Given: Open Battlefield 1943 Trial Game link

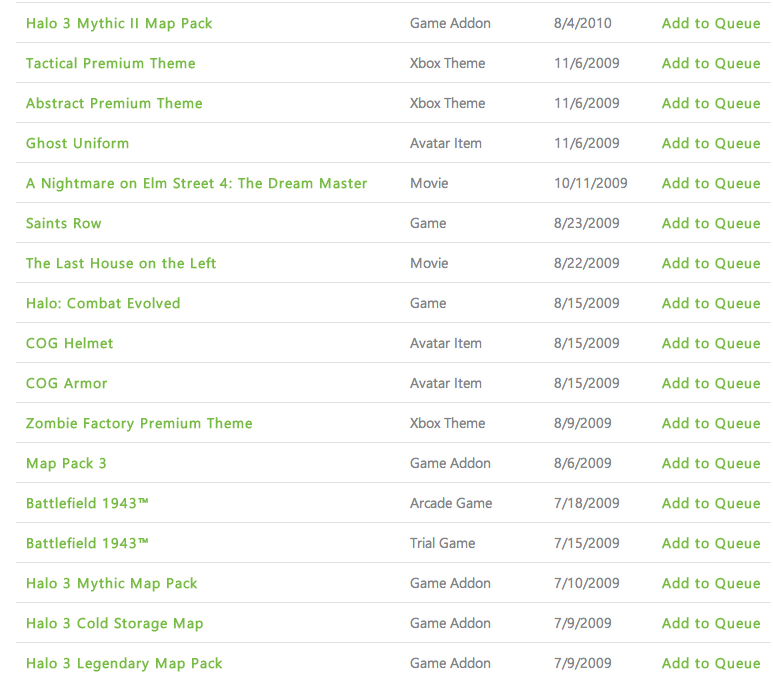Looking at the screenshot, I should [x=87, y=543].
